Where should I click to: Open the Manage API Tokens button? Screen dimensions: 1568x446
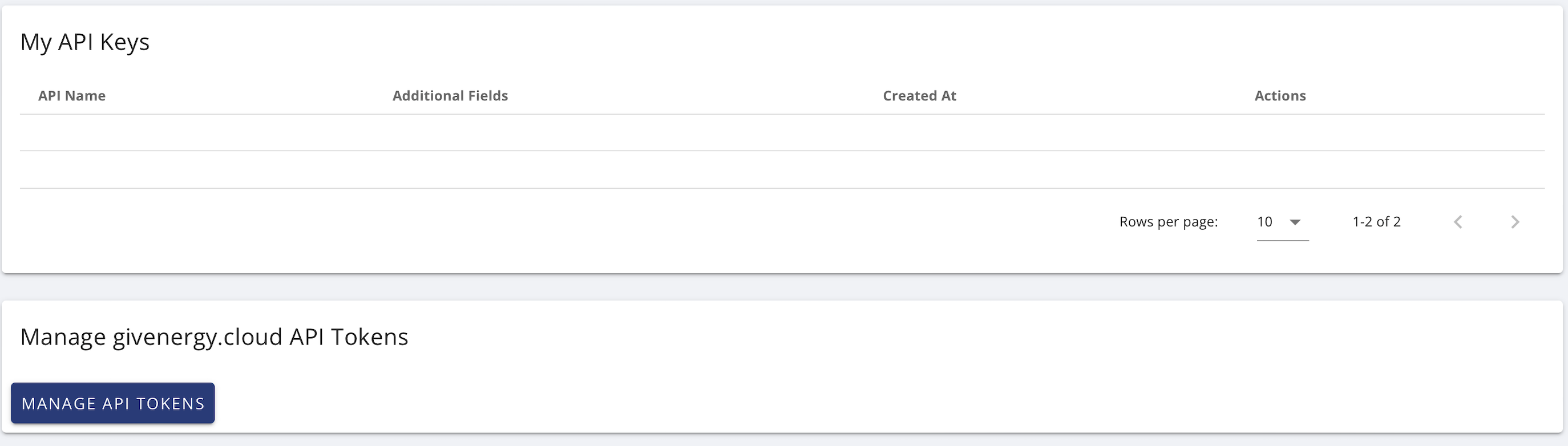tap(112, 403)
